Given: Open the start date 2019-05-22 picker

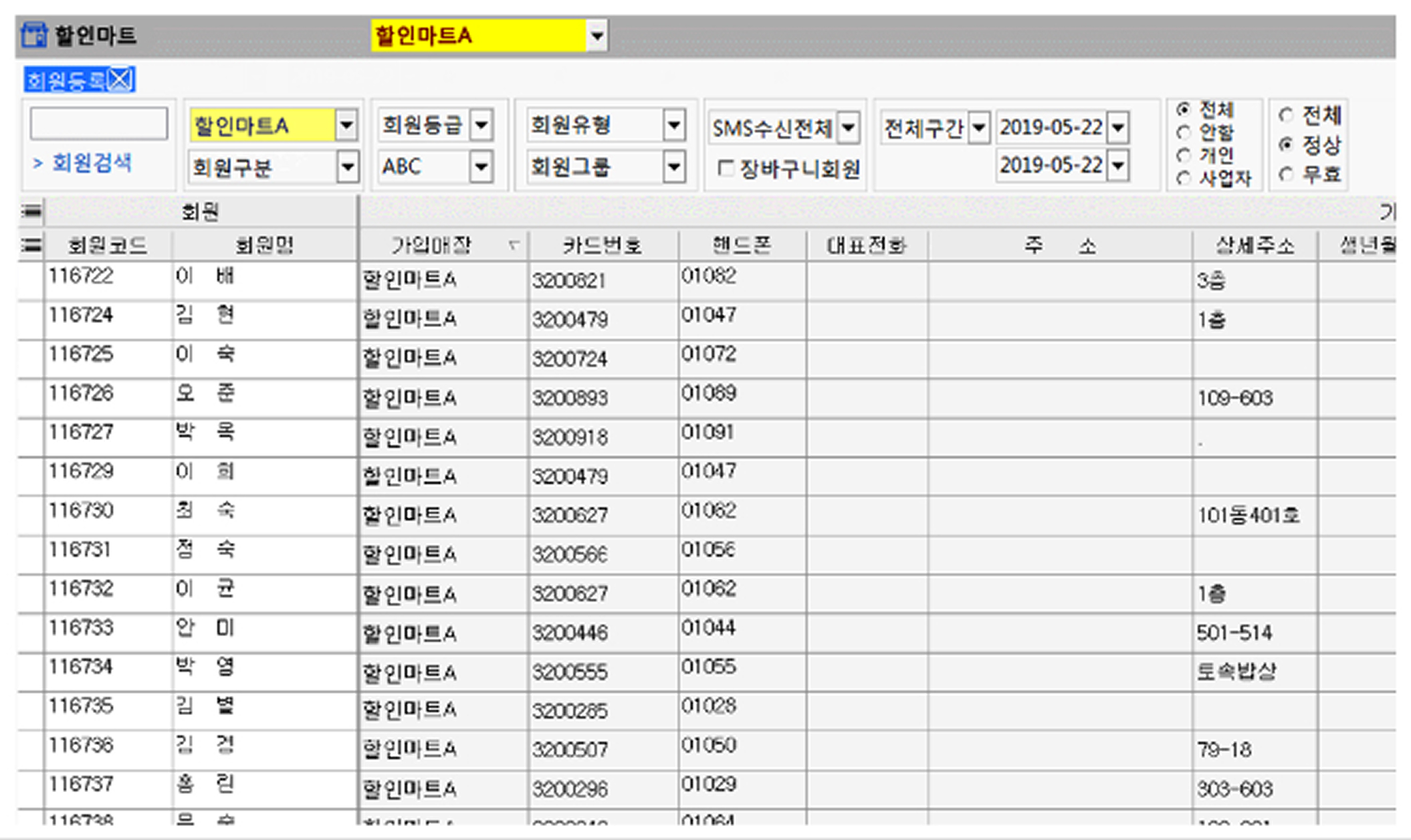Looking at the screenshot, I should coord(1118,127).
